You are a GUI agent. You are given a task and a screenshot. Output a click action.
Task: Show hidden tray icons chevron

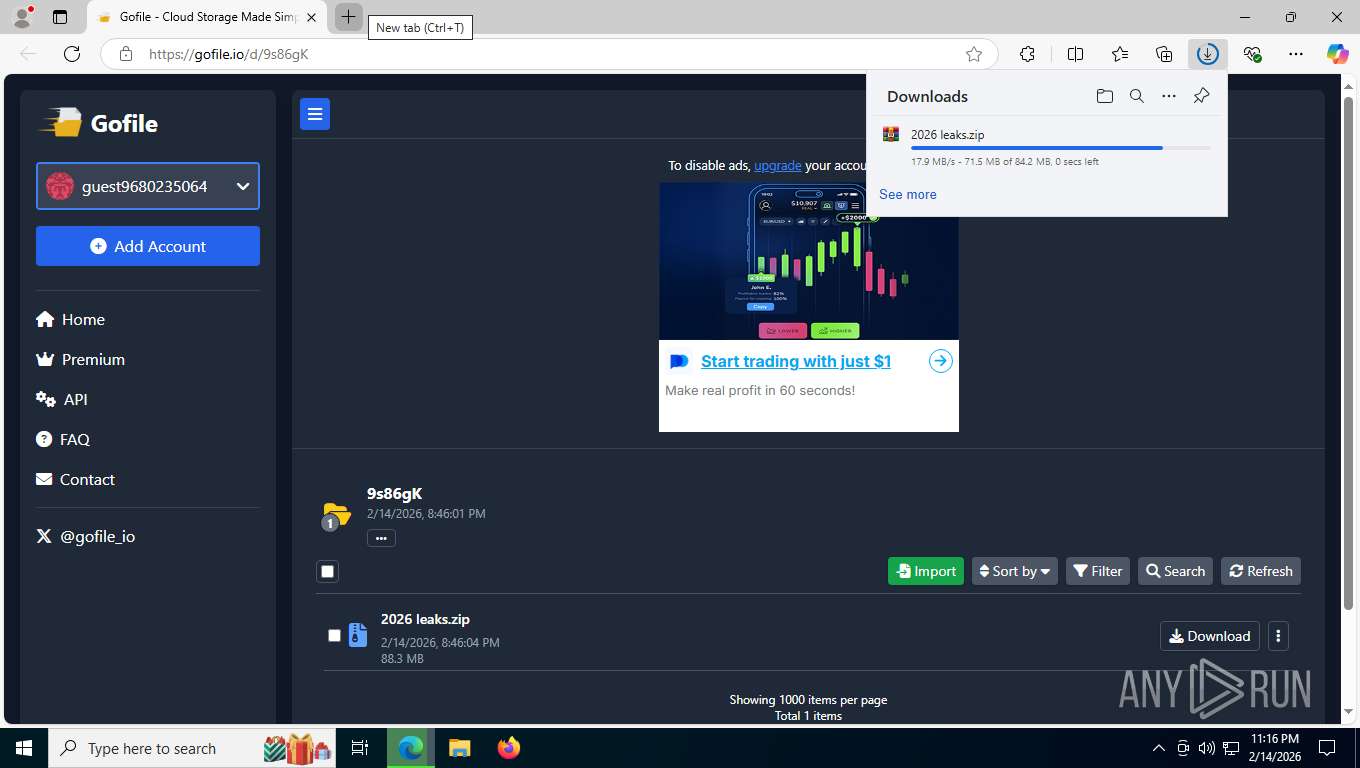(1159, 748)
